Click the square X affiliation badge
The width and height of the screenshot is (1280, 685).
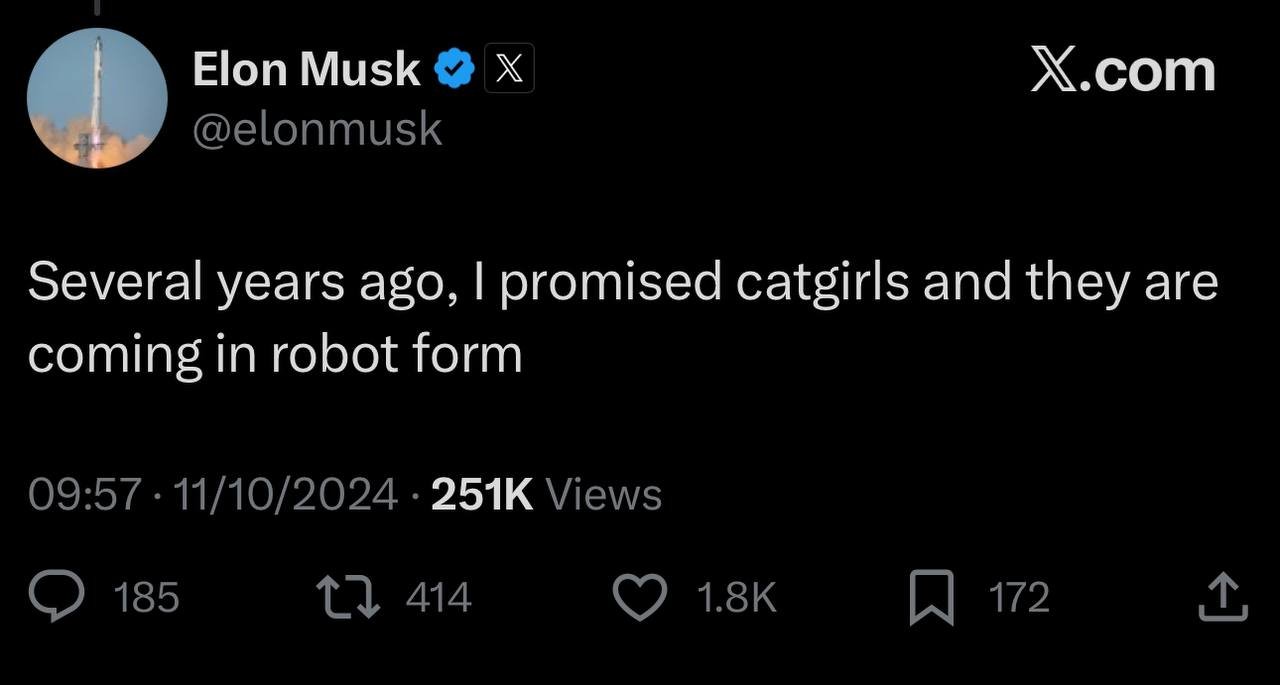coord(509,70)
